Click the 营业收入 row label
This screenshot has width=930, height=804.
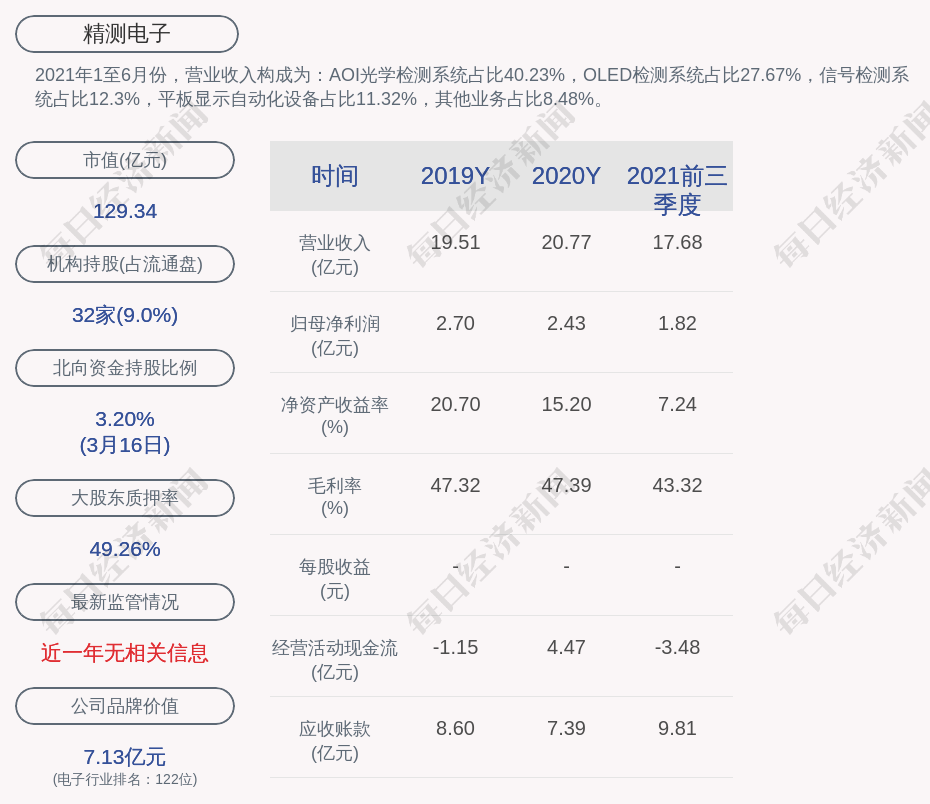[x=335, y=243]
